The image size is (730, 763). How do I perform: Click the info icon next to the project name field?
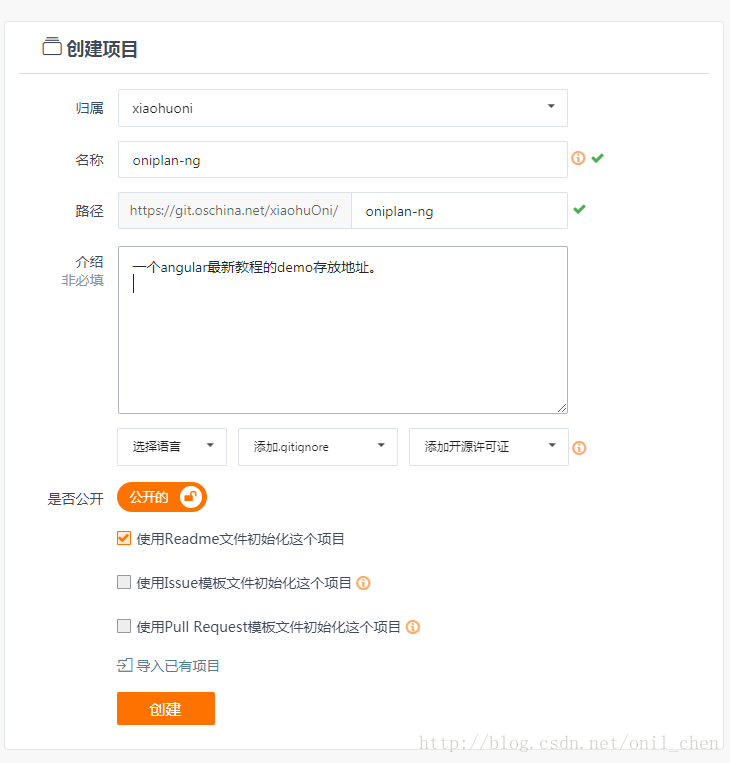tap(578, 158)
